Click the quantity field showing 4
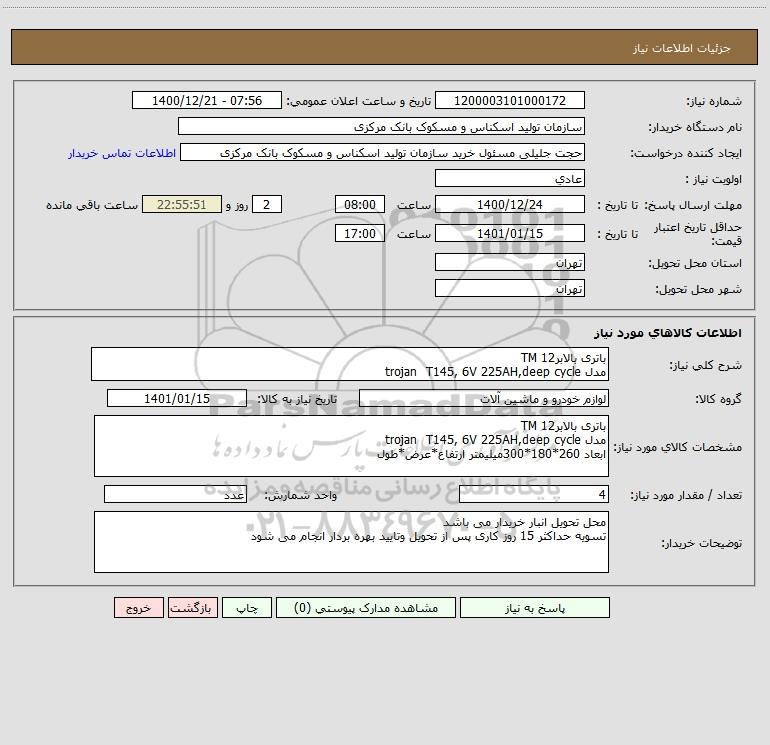The height and width of the screenshot is (745, 770). tap(534, 494)
